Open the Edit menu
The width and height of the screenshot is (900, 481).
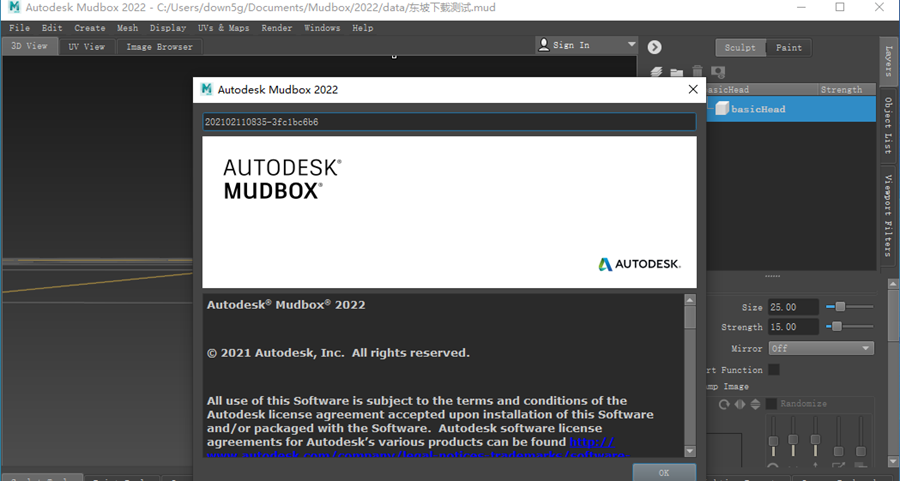pyautogui.click(x=52, y=28)
